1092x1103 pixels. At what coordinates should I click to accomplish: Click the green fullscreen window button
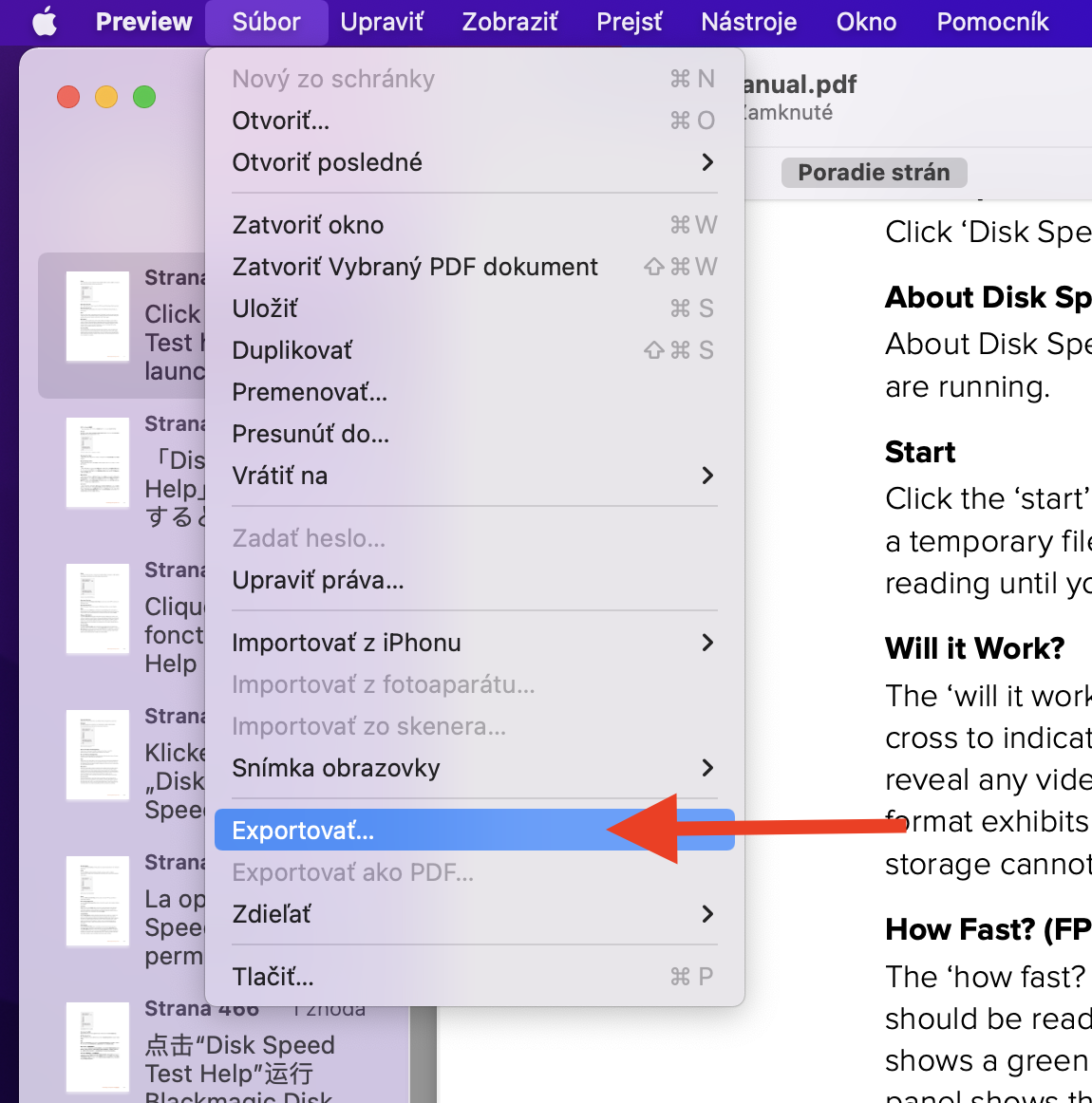[144, 97]
